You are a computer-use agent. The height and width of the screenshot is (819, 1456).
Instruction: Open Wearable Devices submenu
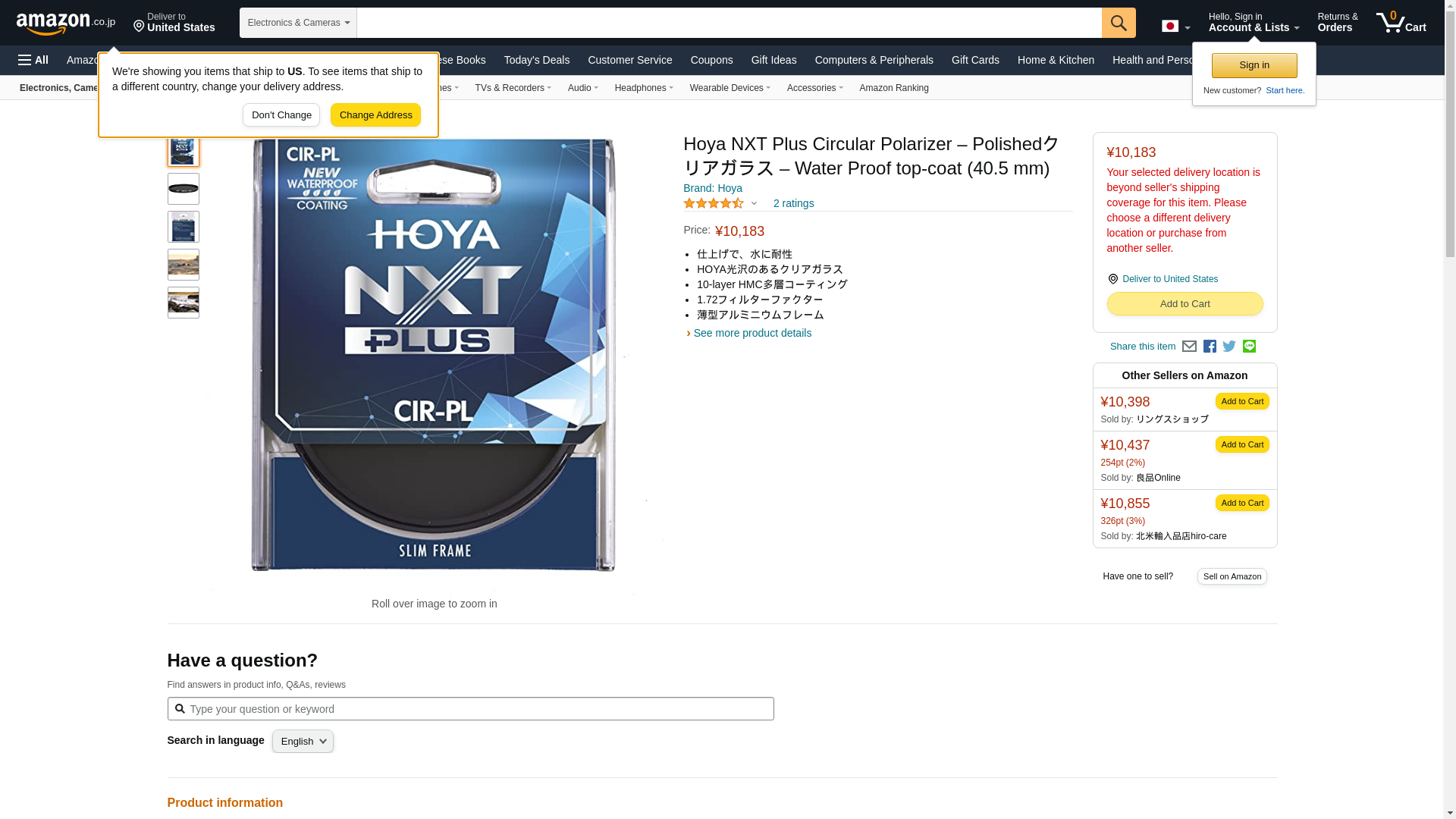tap(730, 88)
